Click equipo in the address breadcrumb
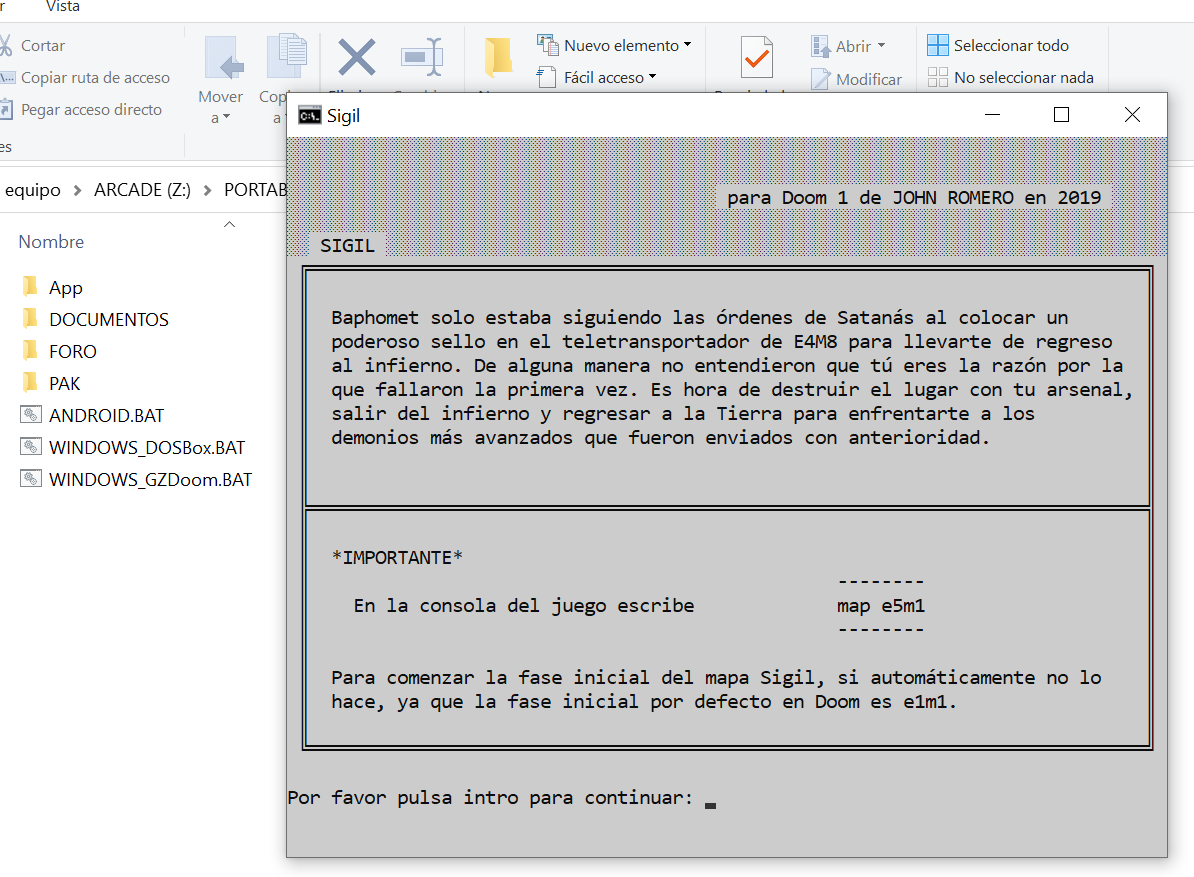1194x877 pixels. click(x=32, y=190)
